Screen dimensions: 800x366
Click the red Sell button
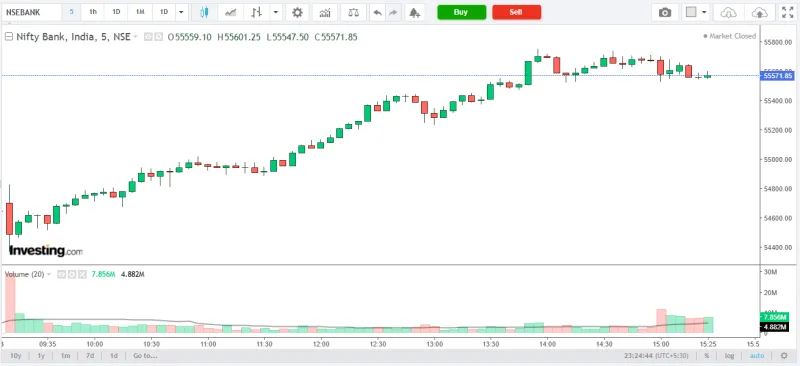[516, 12]
